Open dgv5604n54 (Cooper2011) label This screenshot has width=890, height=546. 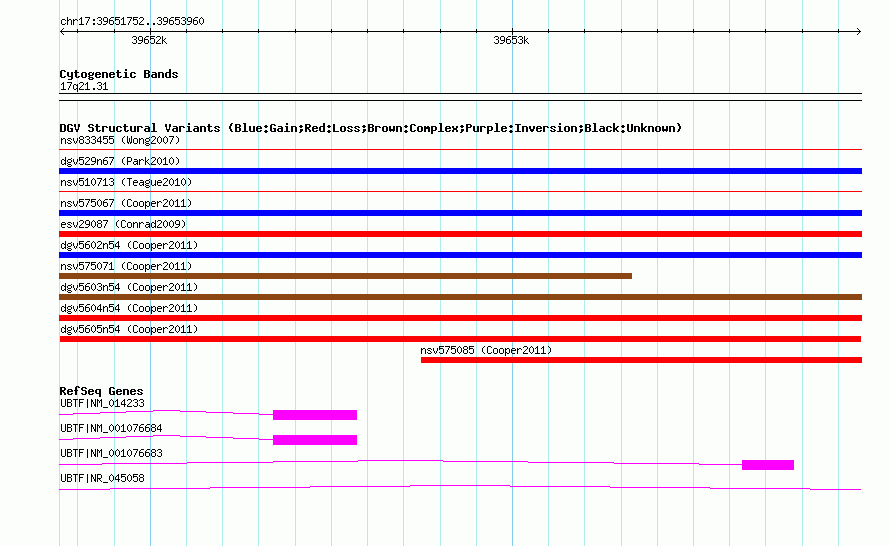pos(129,308)
